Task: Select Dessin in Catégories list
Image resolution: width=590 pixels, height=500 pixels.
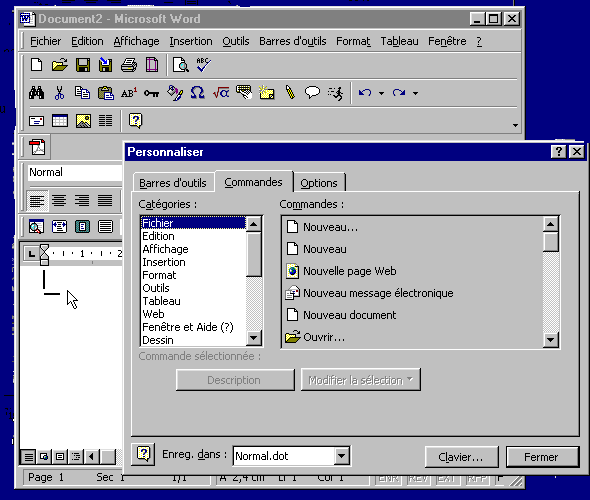Action: coord(194,340)
